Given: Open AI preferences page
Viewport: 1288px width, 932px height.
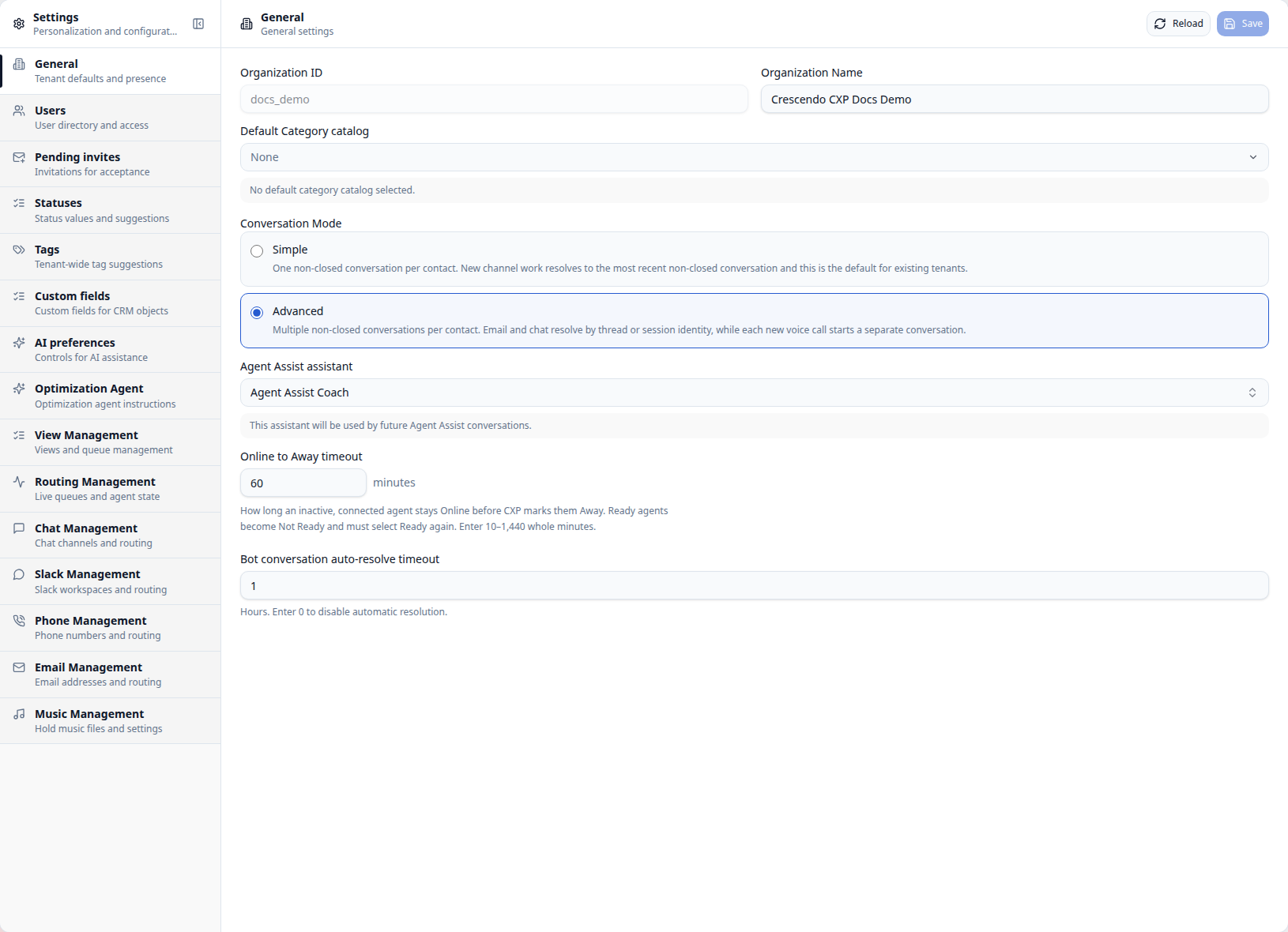Looking at the screenshot, I should click(110, 350).
